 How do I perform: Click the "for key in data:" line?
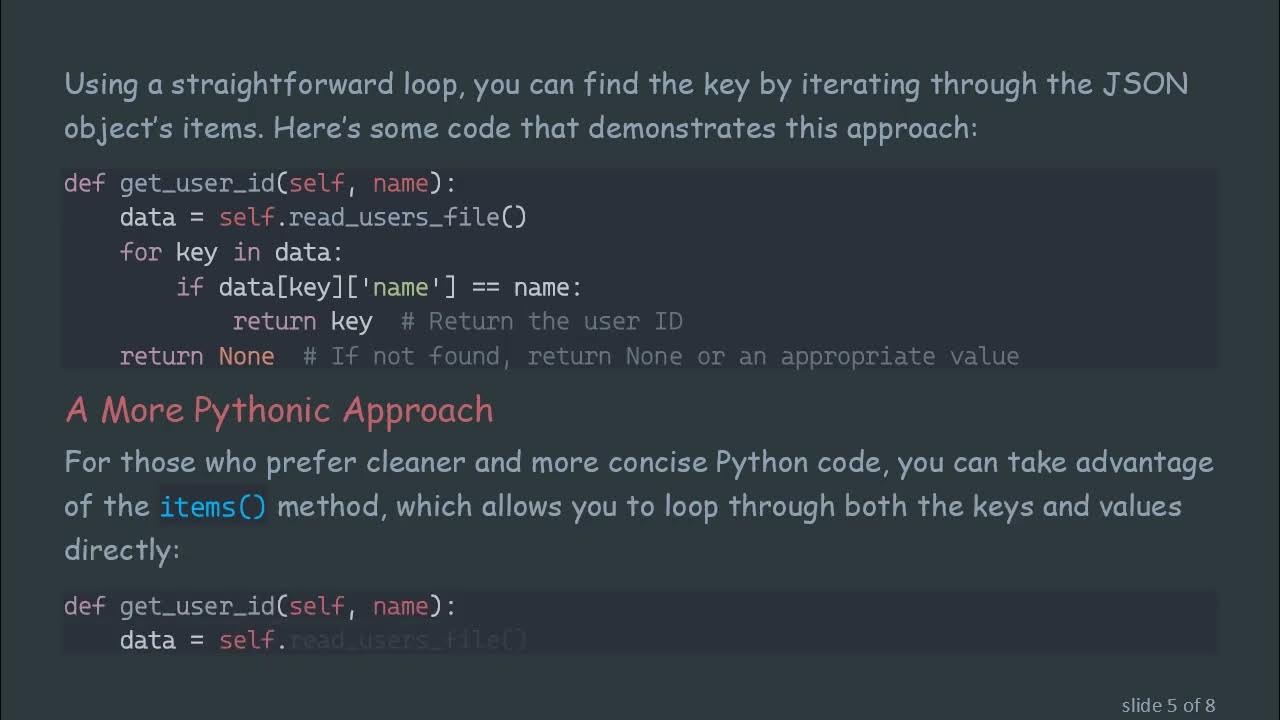tap(231, 252)
